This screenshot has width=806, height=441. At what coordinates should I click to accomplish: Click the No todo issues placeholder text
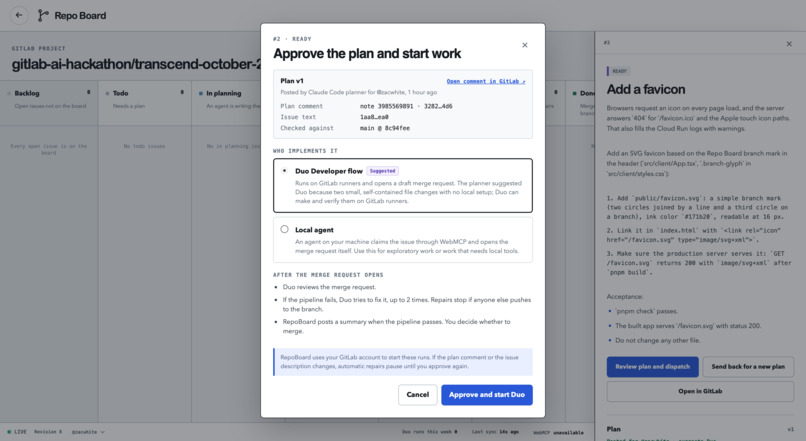[144, 146]
